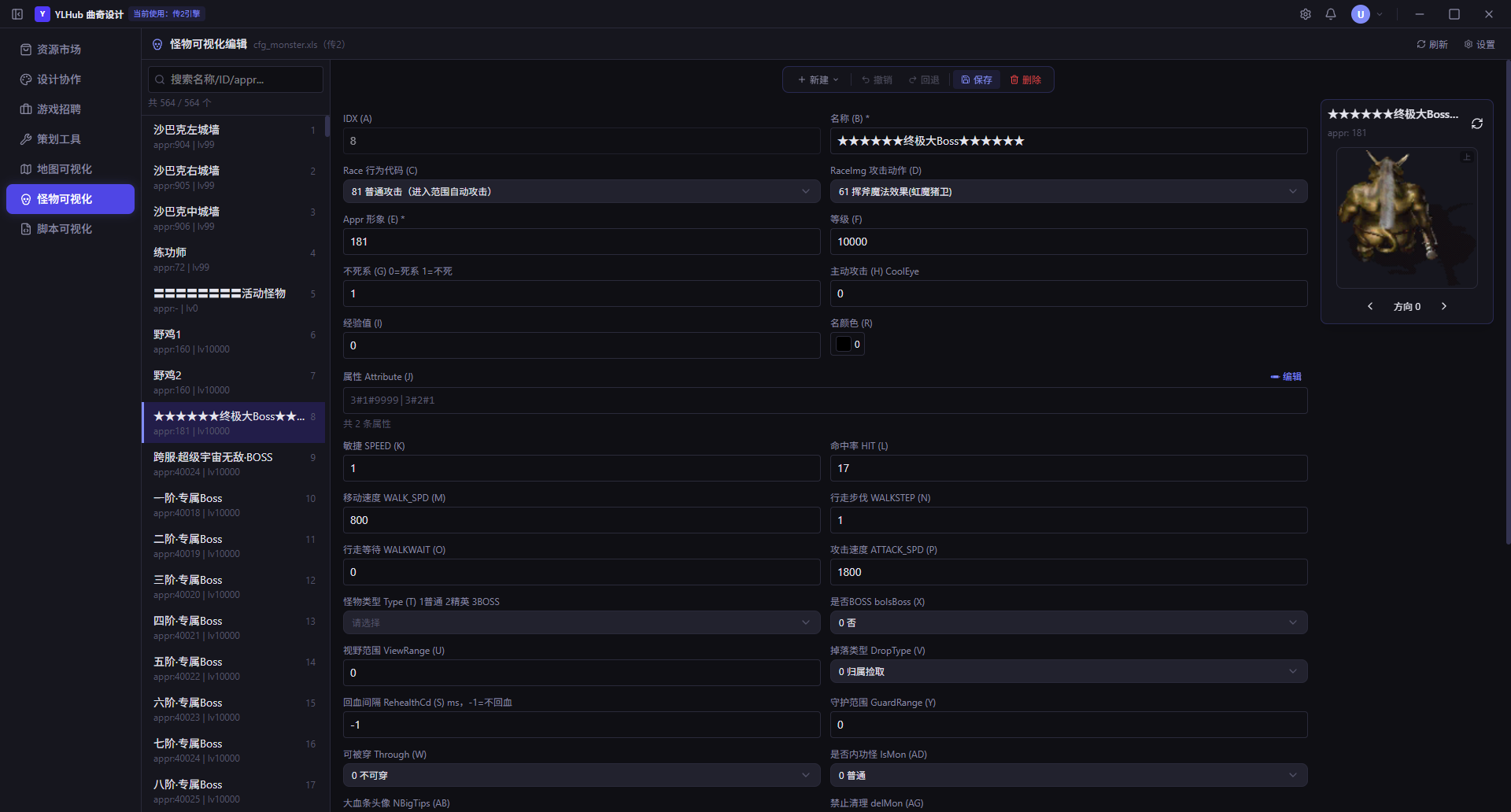
Task: Select 野鸡1 in monster list
Action: coord(233,341)
